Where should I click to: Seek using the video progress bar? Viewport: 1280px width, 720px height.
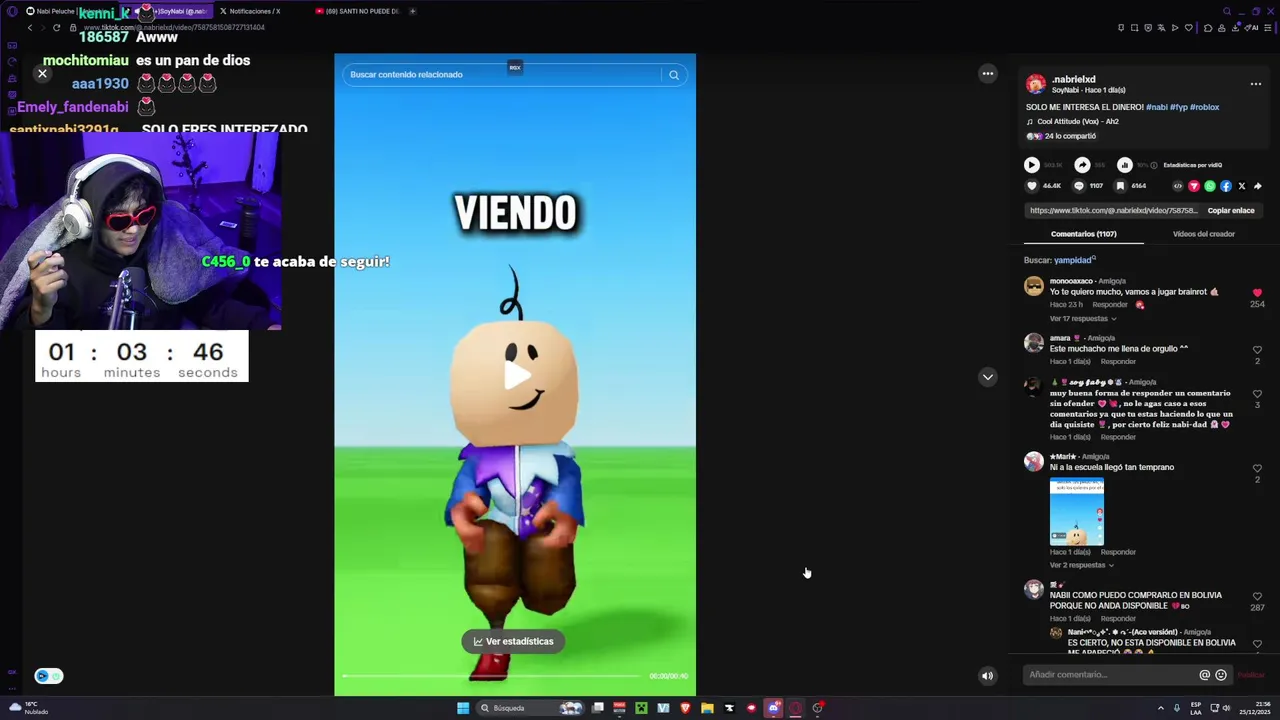coord(490,676)
